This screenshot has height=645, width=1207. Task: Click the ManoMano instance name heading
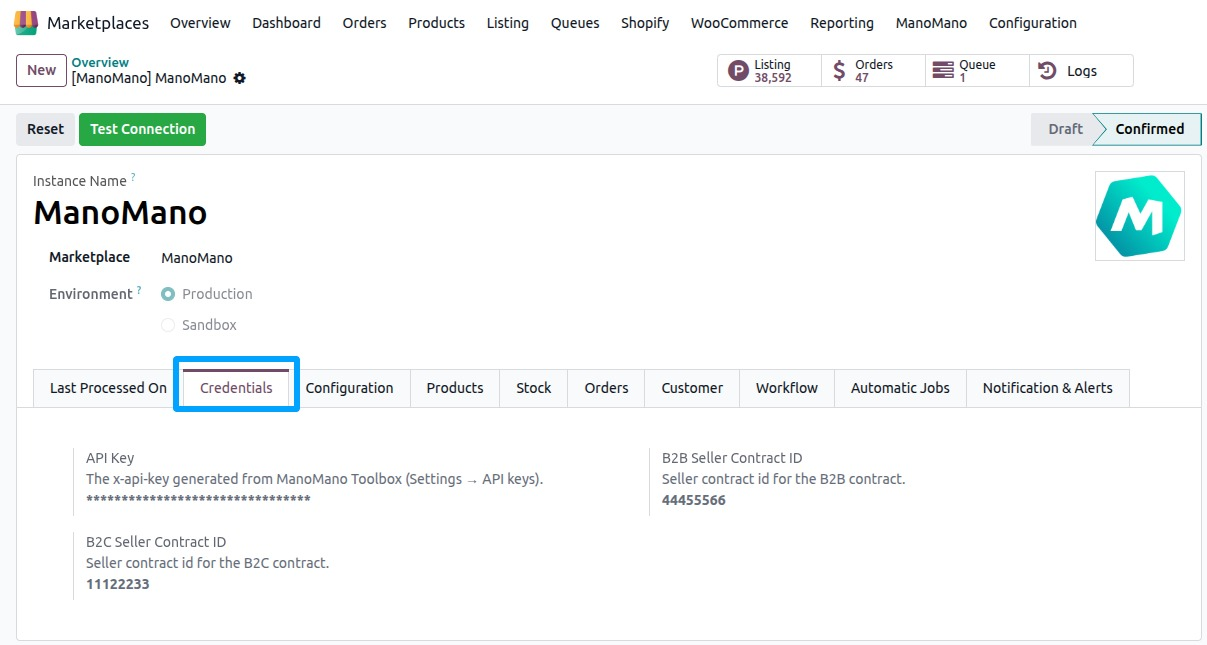(120, 213)
